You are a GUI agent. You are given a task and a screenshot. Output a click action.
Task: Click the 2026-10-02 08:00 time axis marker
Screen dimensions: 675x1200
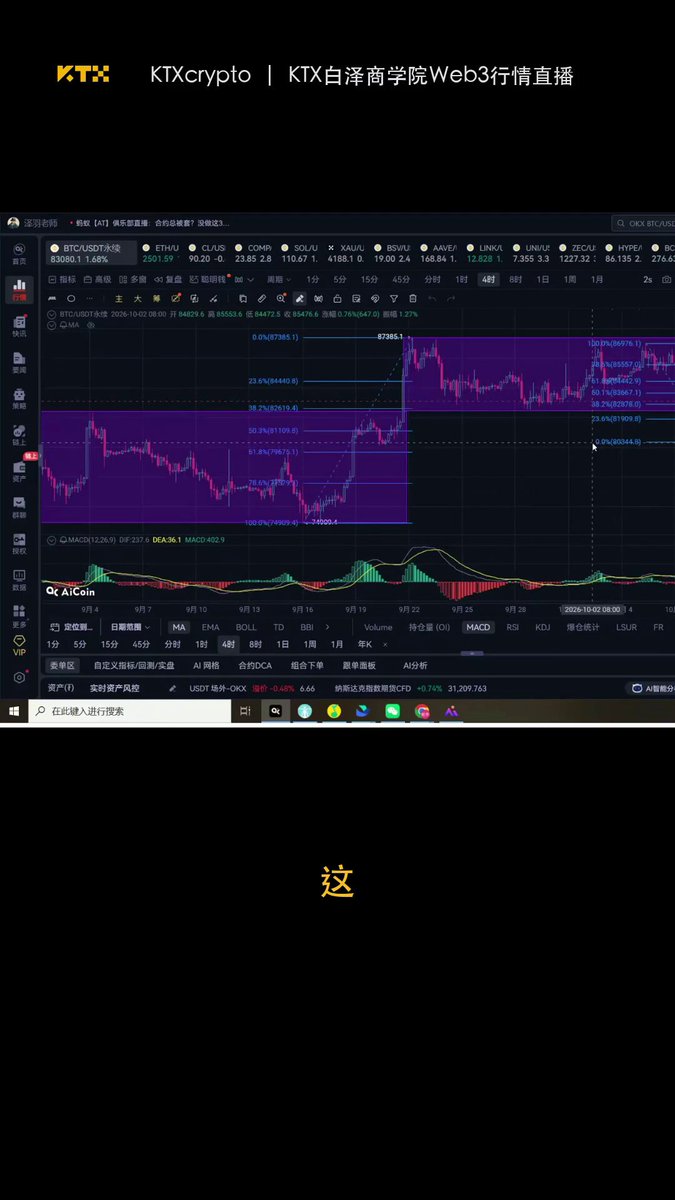click(x=593, y=609)
